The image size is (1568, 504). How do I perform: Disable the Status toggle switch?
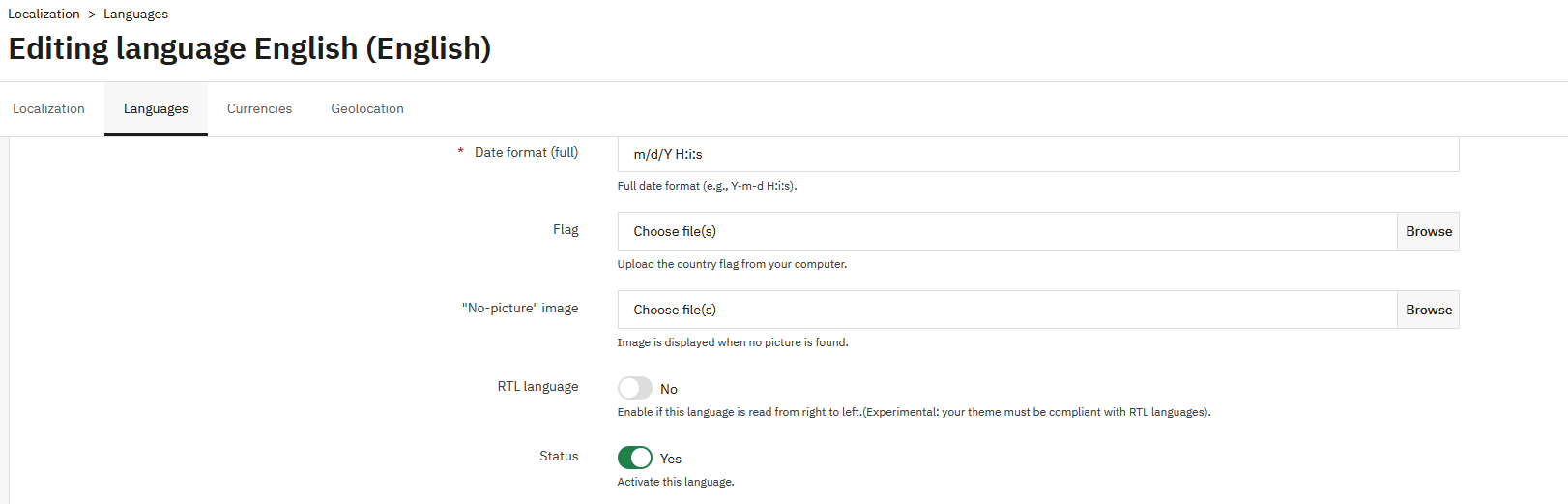635,458
